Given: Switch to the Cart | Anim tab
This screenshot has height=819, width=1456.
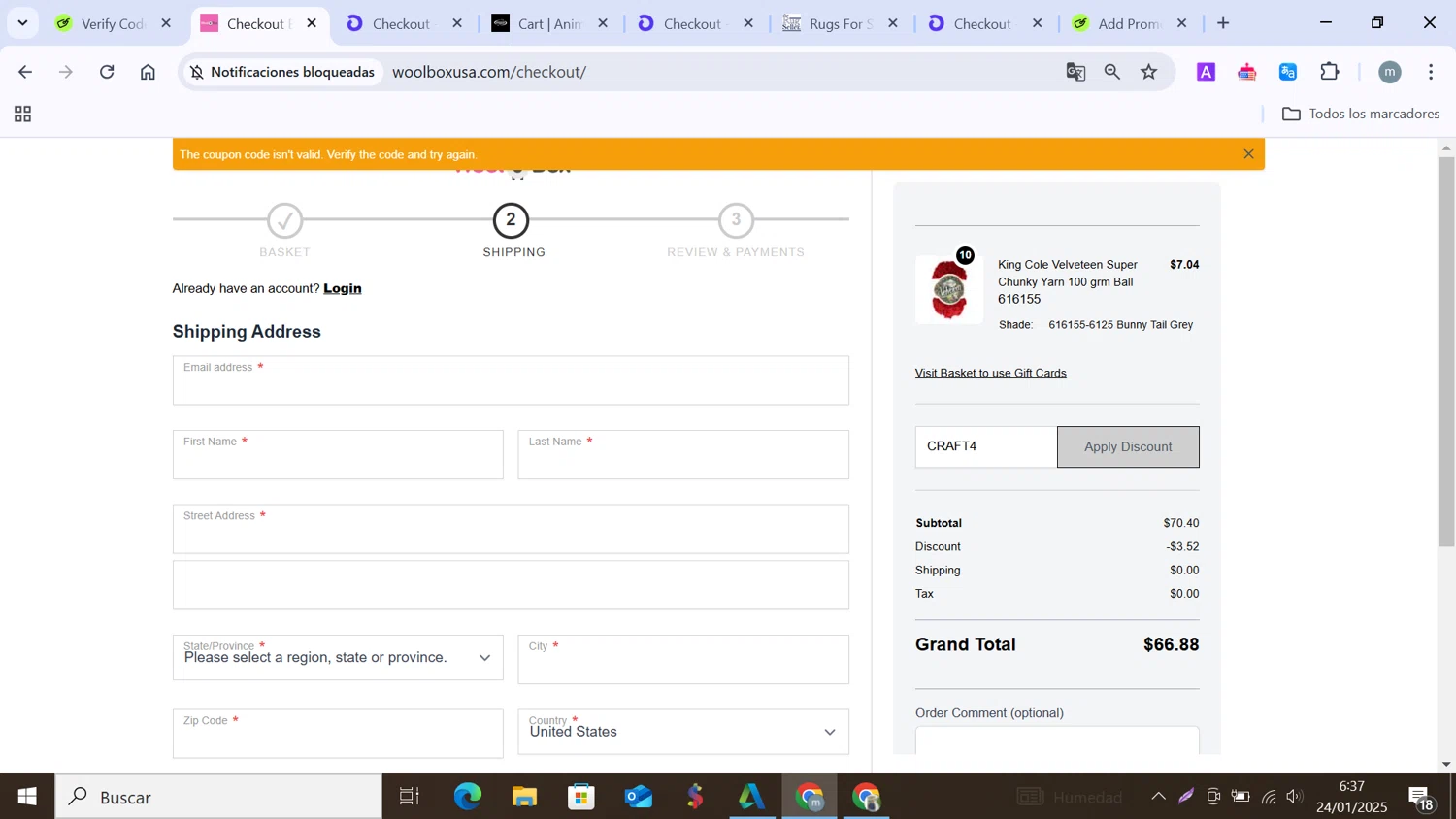Looking at the screenshot, I should tap(549, 23).
